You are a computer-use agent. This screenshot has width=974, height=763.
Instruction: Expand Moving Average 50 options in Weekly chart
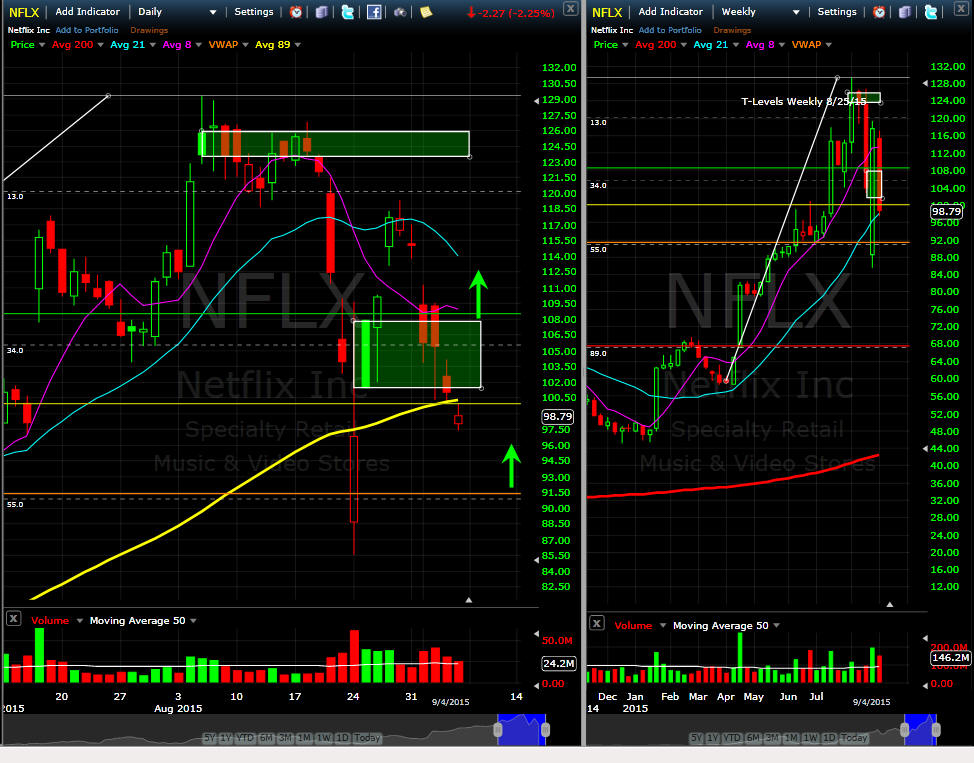[776, 626]
